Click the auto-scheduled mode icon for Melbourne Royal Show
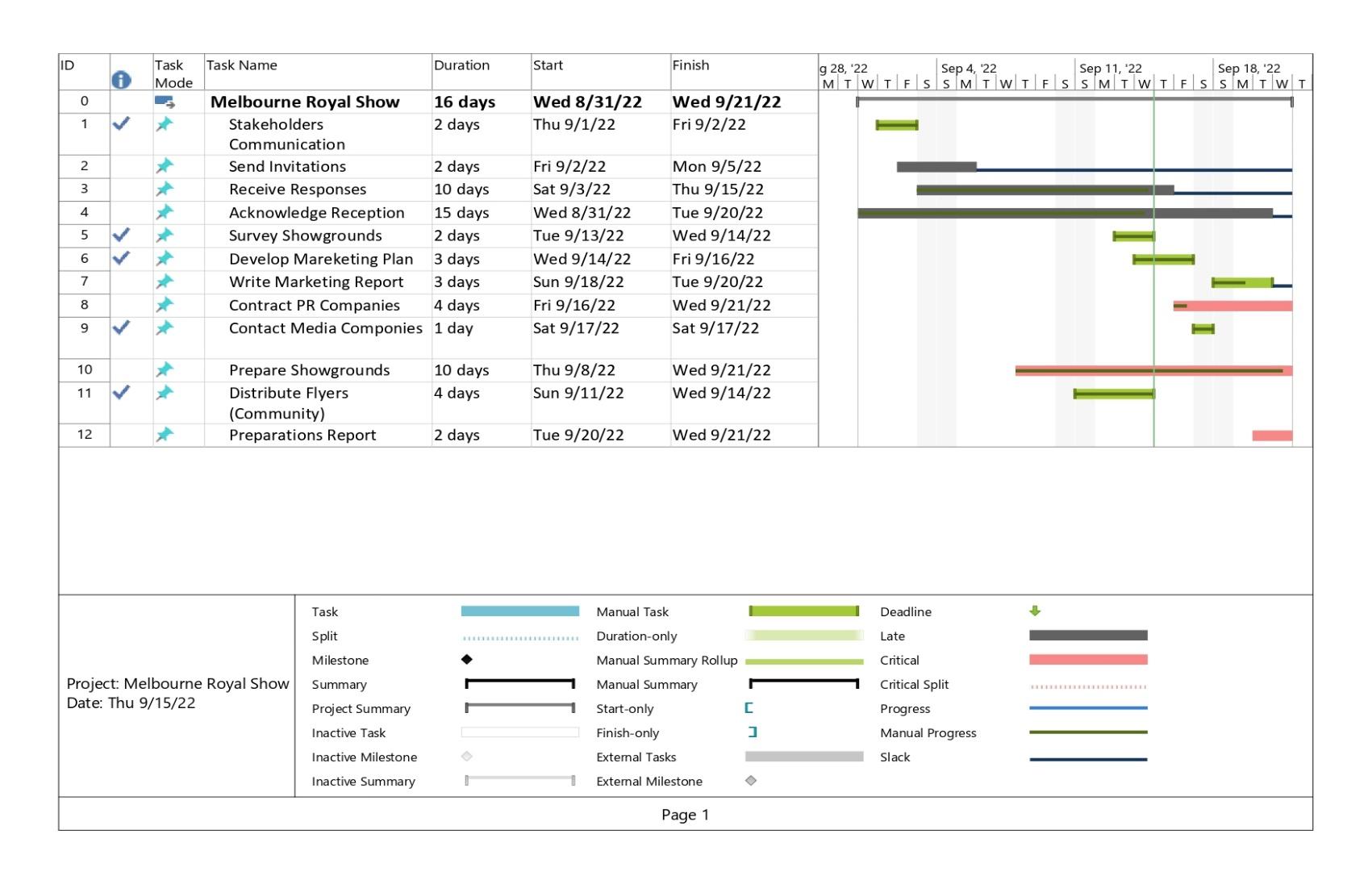The height and width of the screenshot is (884, 1372). click(165, 102)
